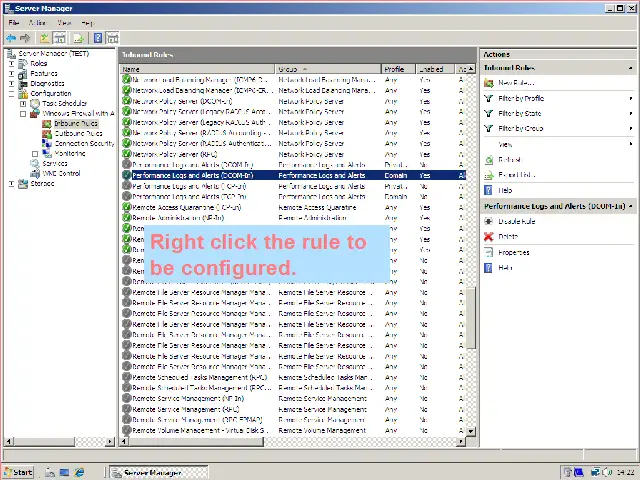Sort by the Group column header
Viewport: 640px width, 480px height.
pyautogui.click(x=329, y=69)
